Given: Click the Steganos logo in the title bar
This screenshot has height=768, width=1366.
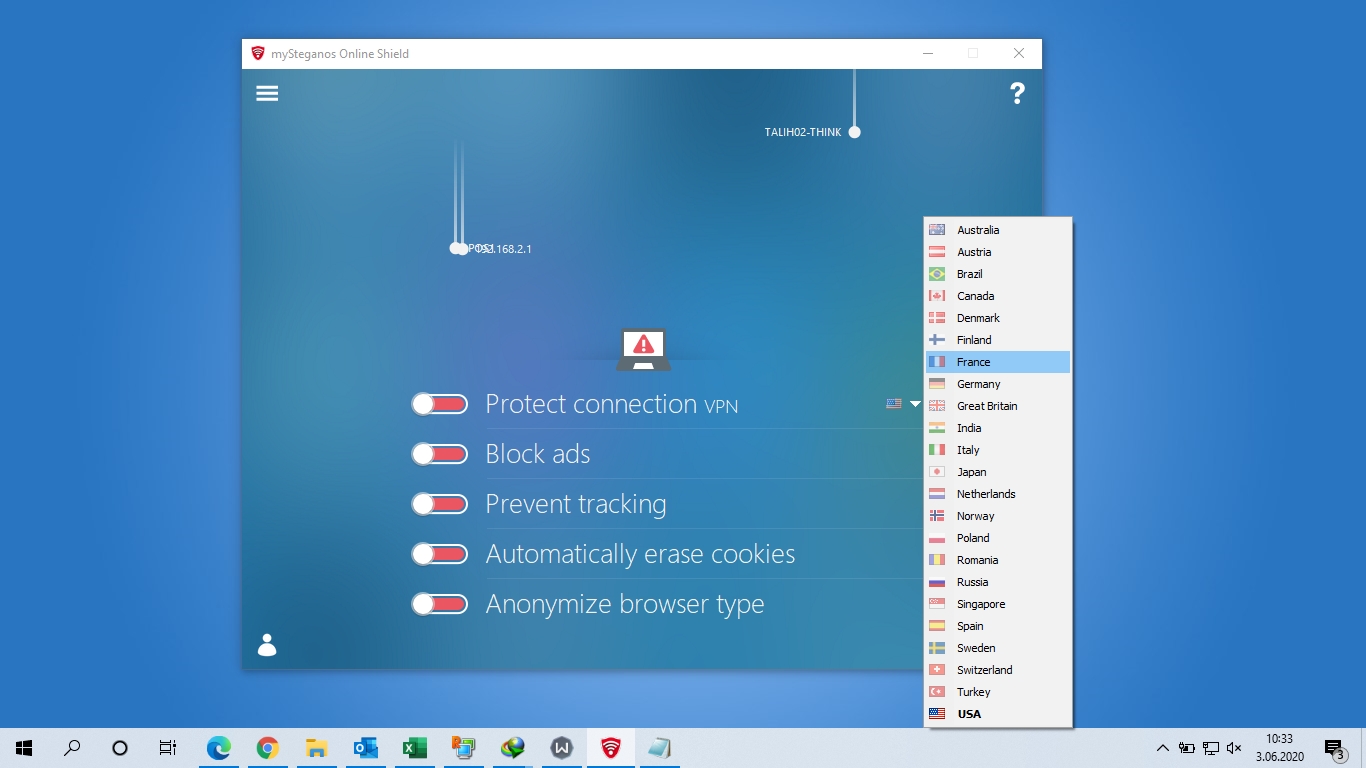Looking at the screenshot, I should pos(257,54).
